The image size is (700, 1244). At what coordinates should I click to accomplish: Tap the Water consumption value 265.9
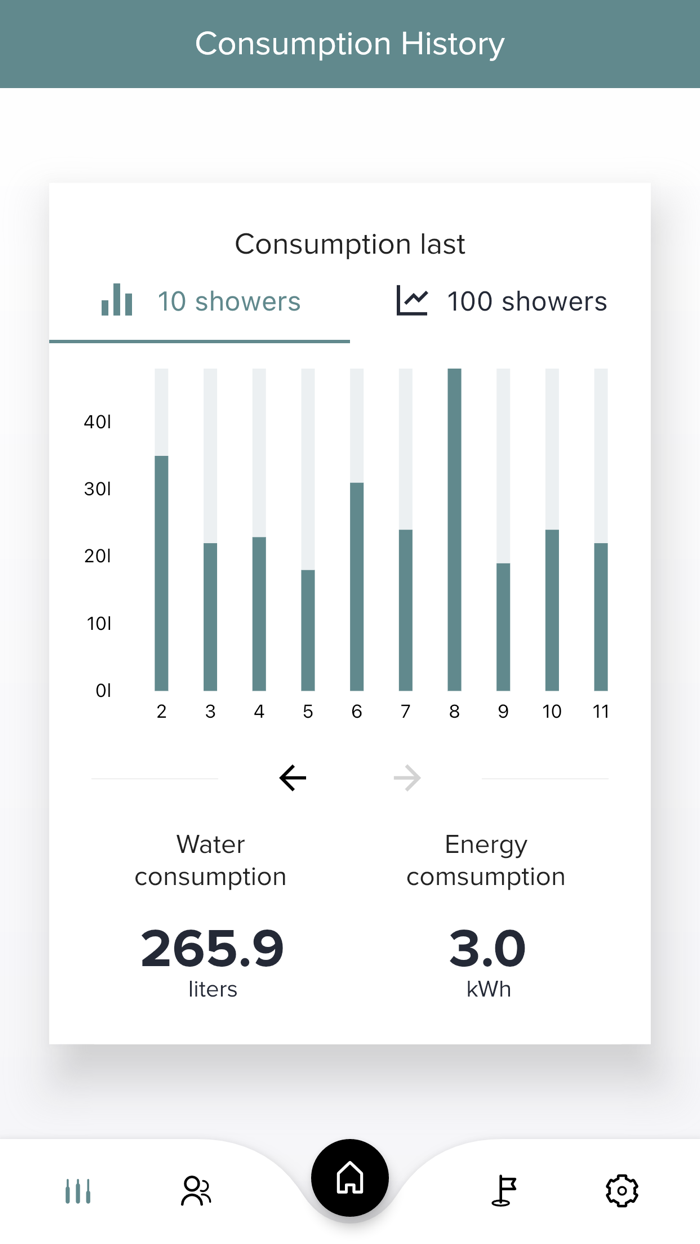click(x=211, y=949)
